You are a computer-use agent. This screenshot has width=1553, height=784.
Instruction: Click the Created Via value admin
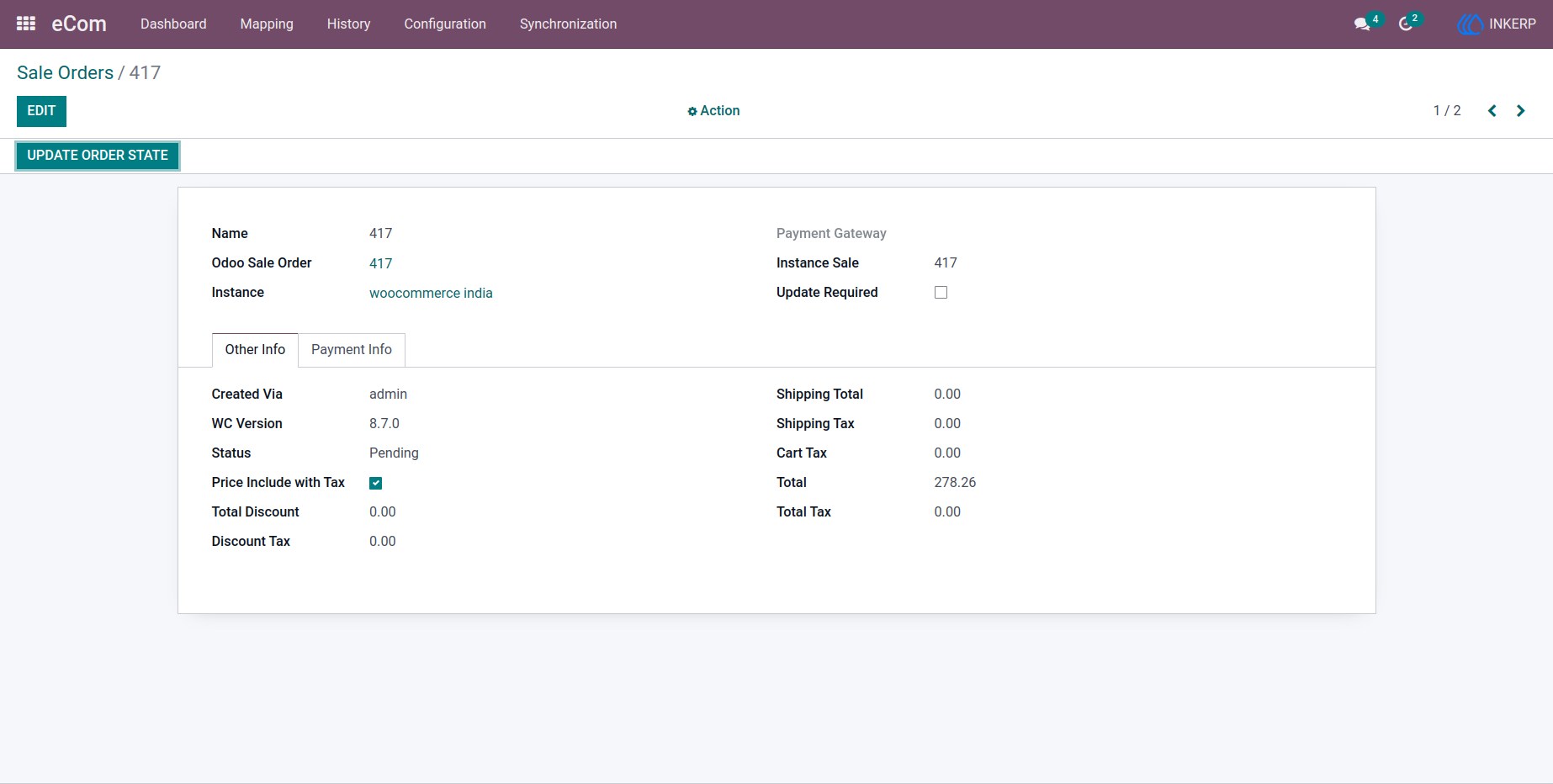(x=388, y=395)
